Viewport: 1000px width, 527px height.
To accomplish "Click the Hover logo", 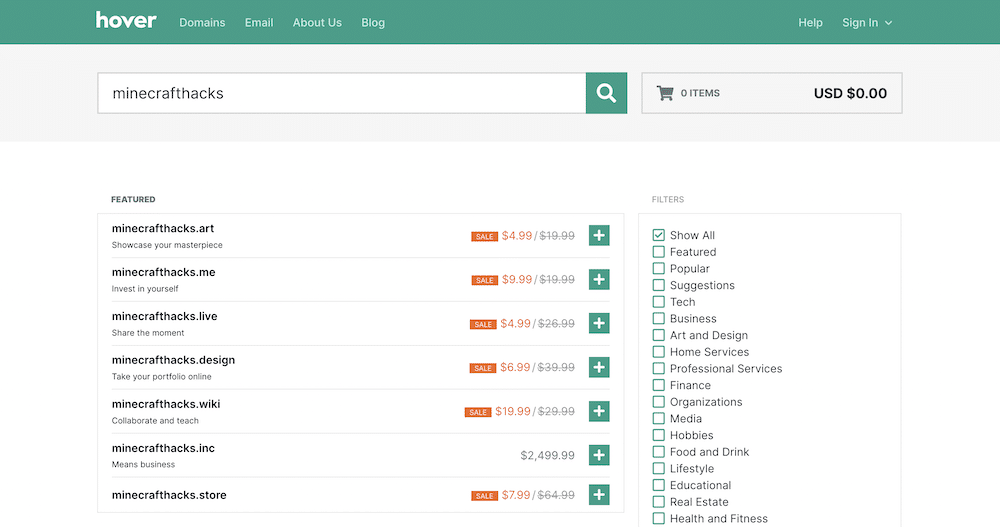I will 126,21.
